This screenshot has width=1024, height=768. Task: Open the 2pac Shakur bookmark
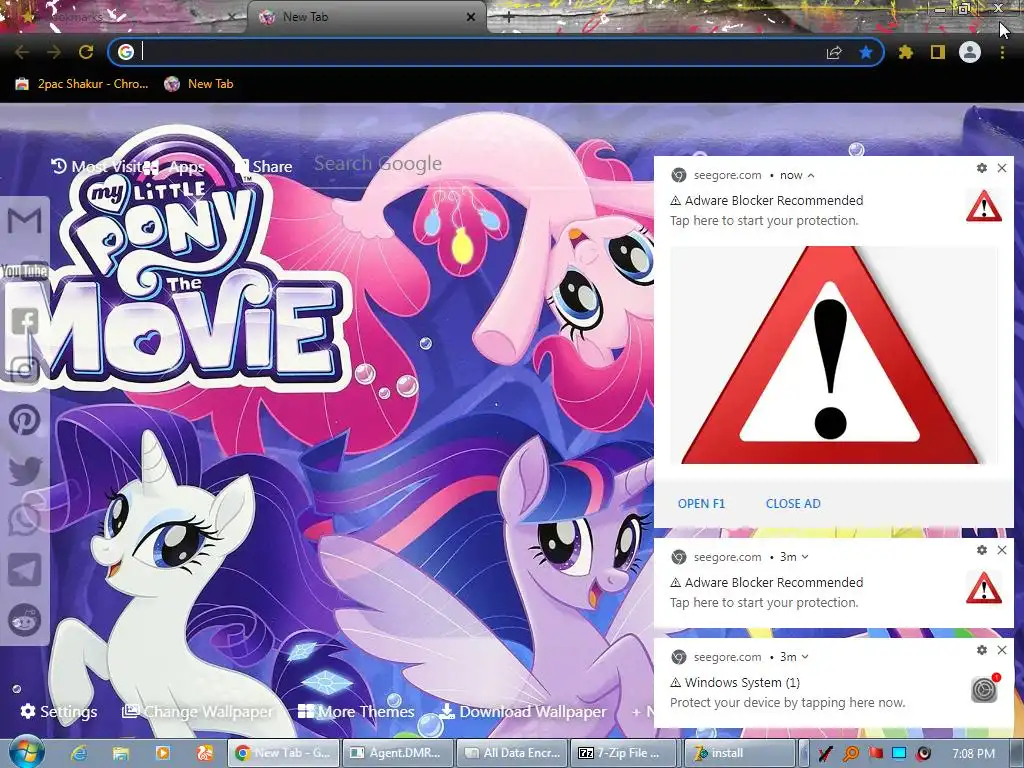coord(82,84)
